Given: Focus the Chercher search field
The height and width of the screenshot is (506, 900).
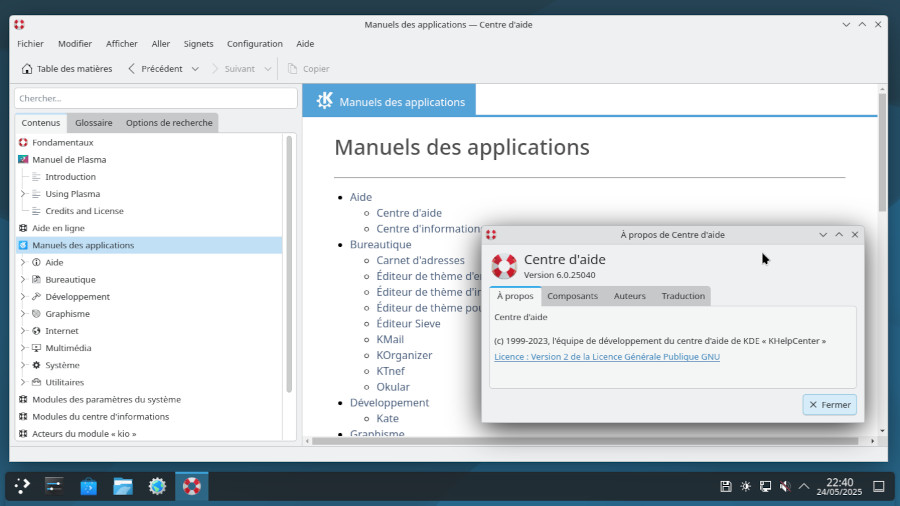Looking at the screenshot, I should [x=156, y=98].
